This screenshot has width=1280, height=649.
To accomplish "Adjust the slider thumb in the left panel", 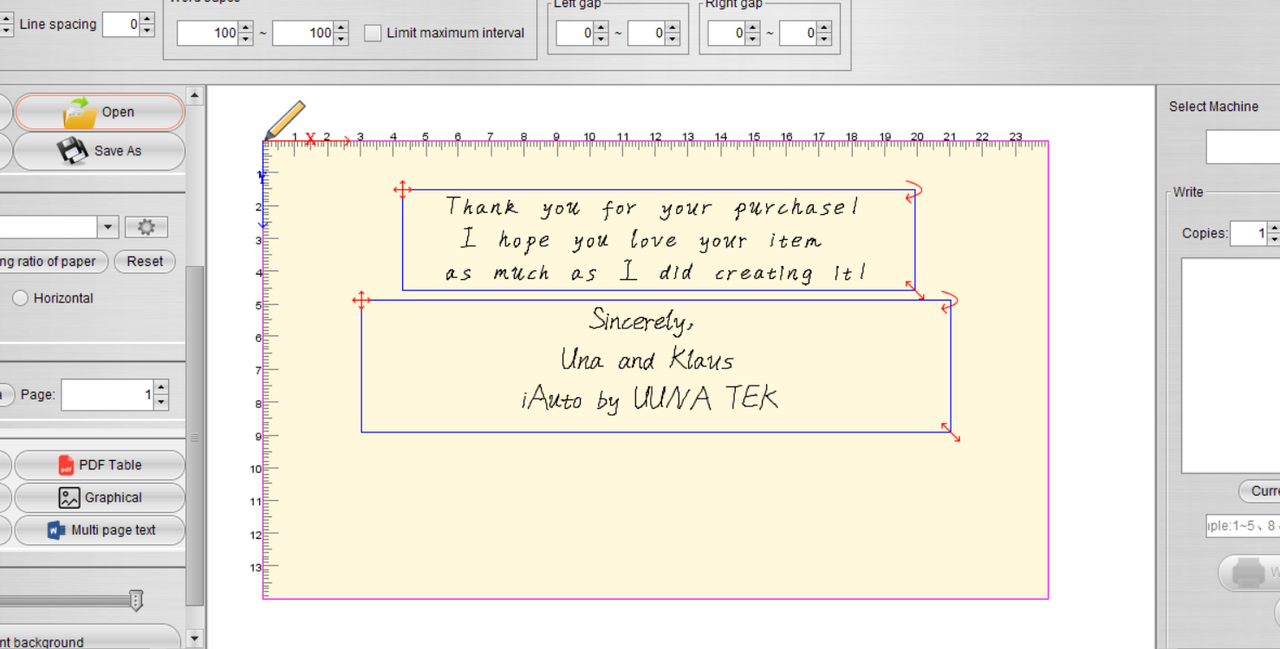I will click(136, 600).
